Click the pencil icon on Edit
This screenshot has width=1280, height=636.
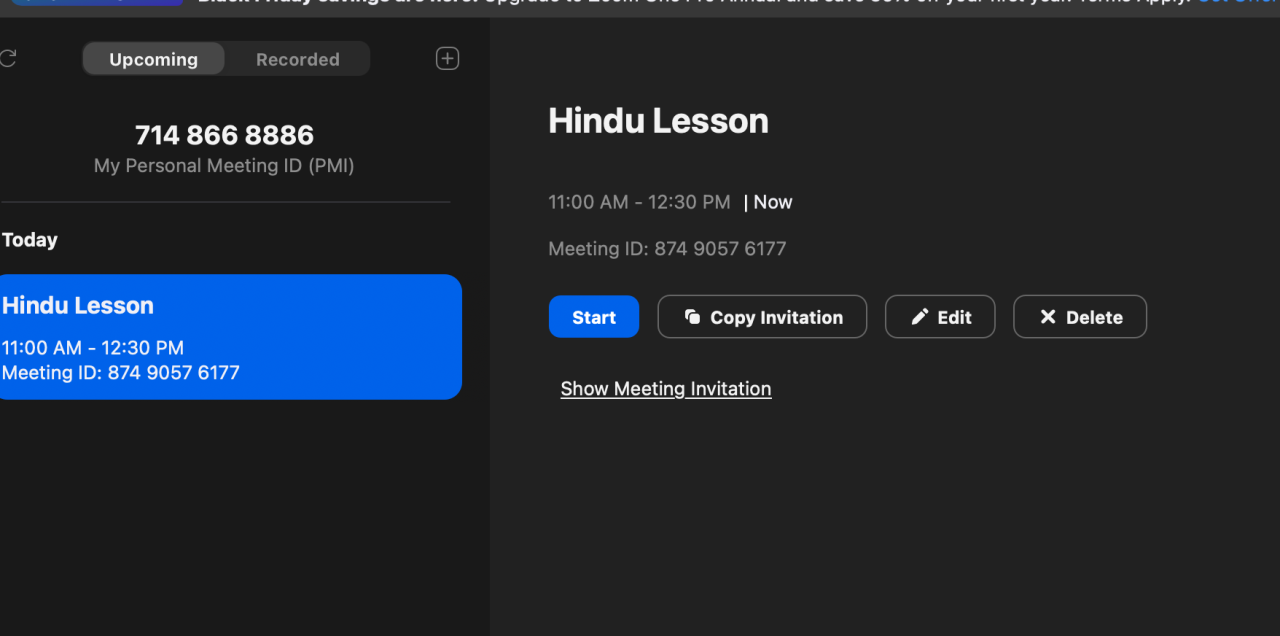[920, 317]
